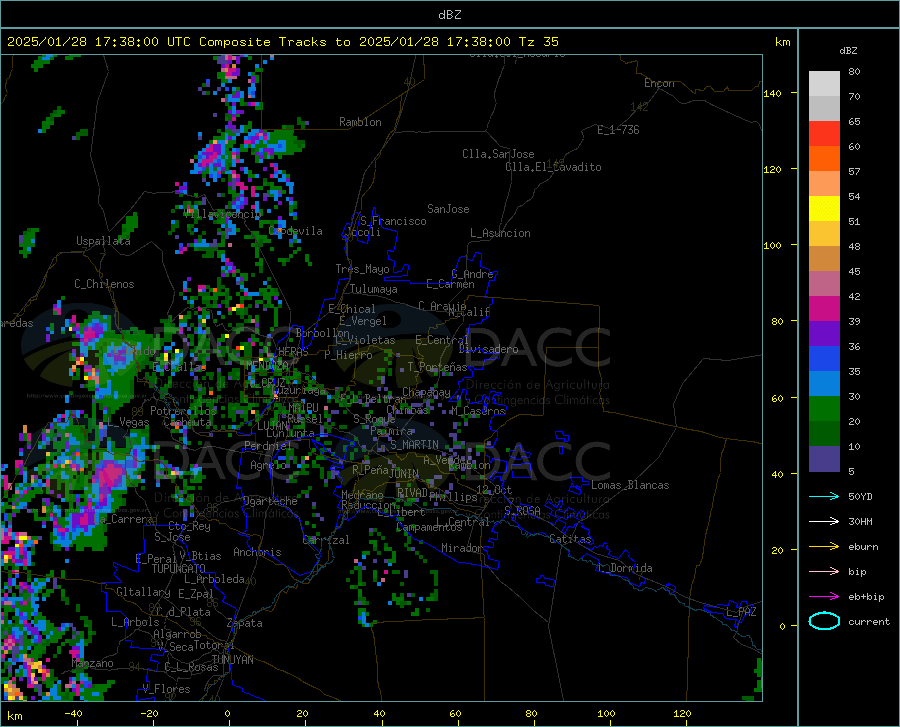Click the S_MARTIN town label

(x=414, y=445)
